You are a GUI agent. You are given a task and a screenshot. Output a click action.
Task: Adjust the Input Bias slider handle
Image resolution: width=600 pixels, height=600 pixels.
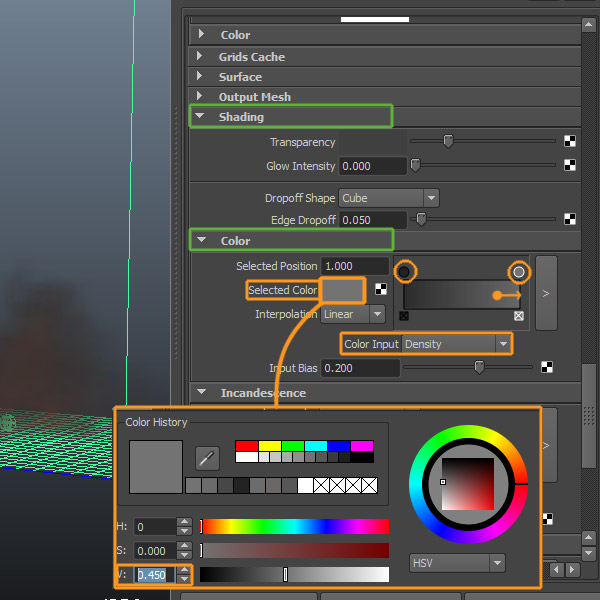tap(479, 367)
